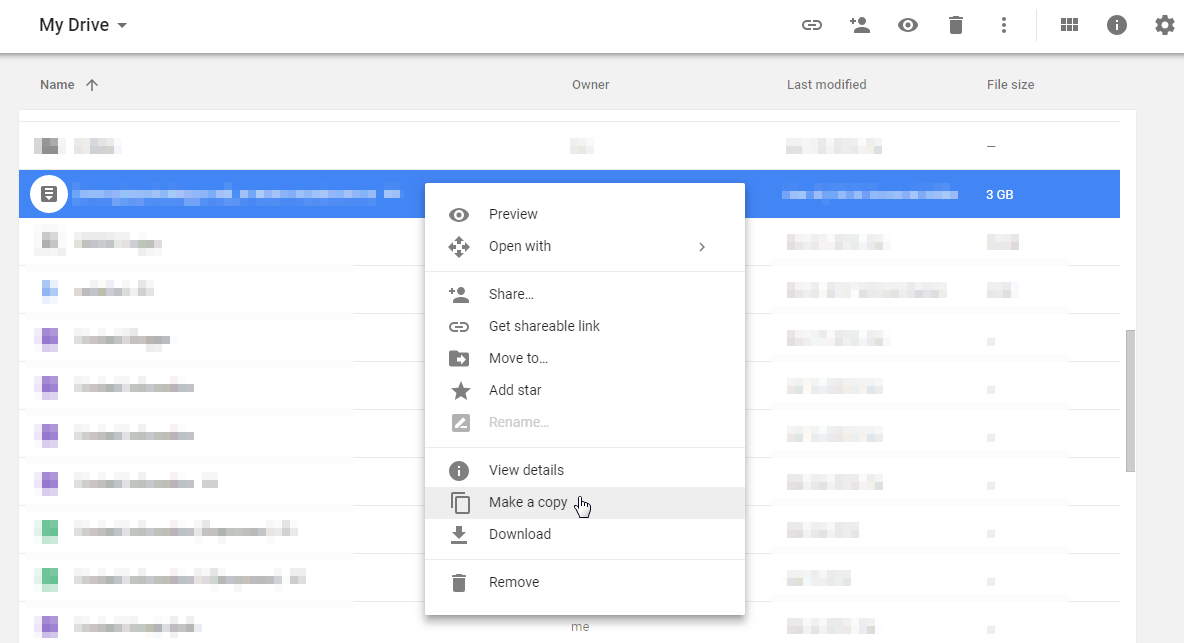Screen dimensions: 1184x643
Task: Click the trash remove icon in toolbar
Action: pos(955,25)
